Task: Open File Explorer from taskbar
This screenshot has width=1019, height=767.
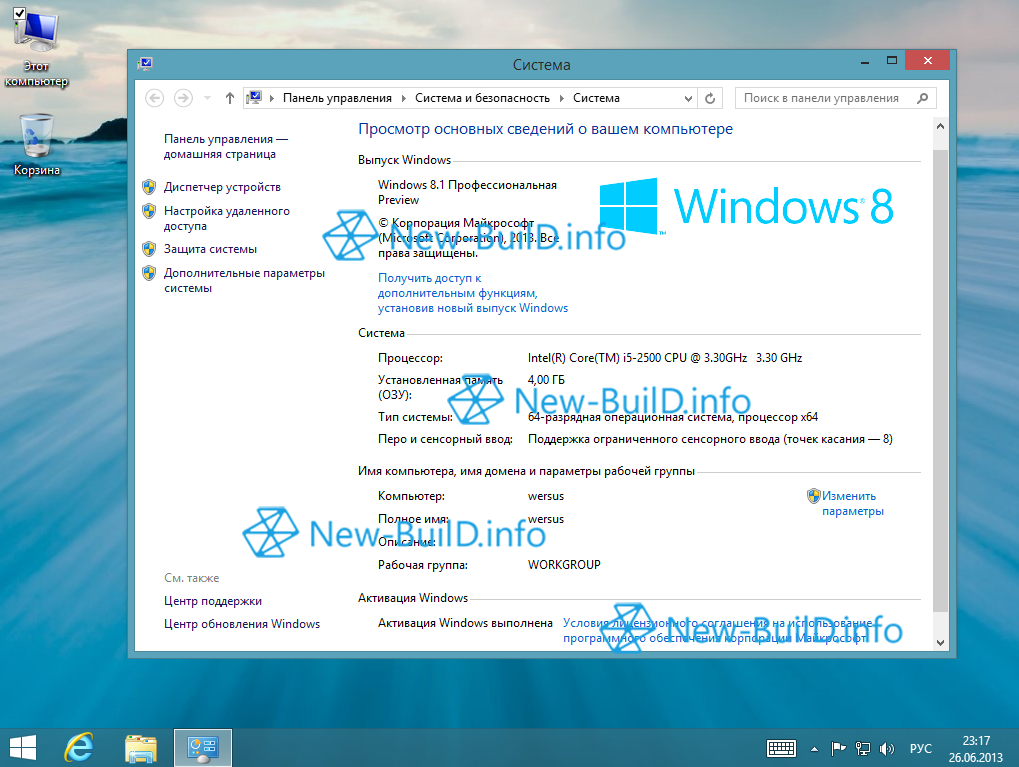Action: (140, 748)
